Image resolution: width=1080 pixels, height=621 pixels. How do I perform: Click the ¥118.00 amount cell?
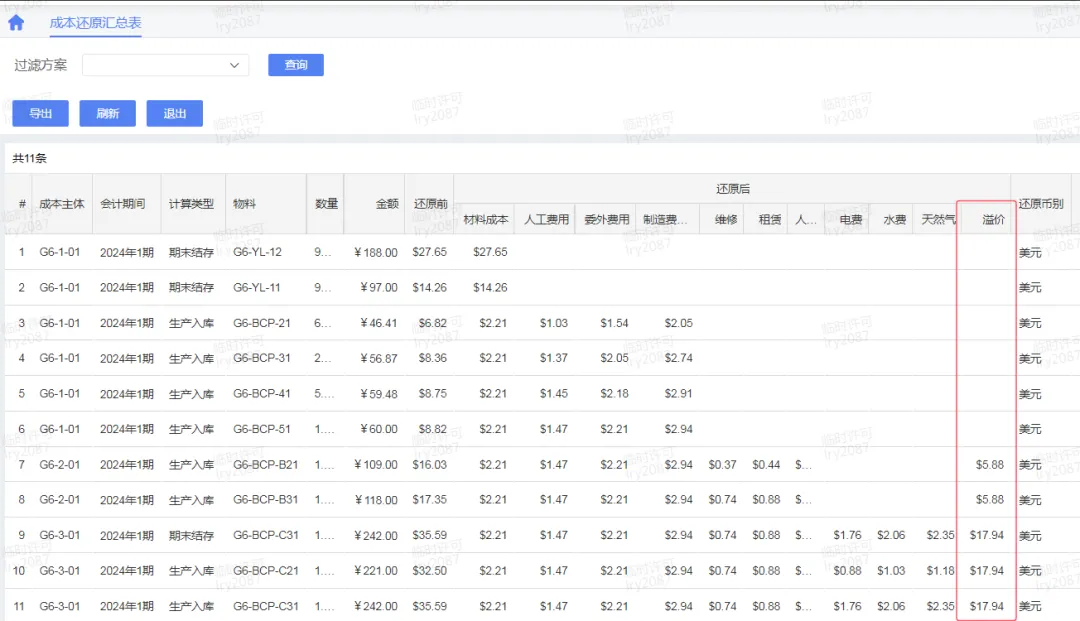point(375,501)
